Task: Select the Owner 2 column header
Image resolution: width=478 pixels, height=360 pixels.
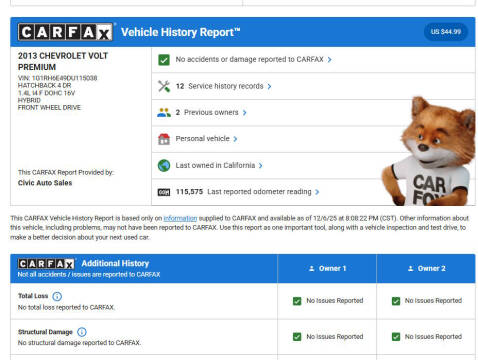Action: coord(426,269)
